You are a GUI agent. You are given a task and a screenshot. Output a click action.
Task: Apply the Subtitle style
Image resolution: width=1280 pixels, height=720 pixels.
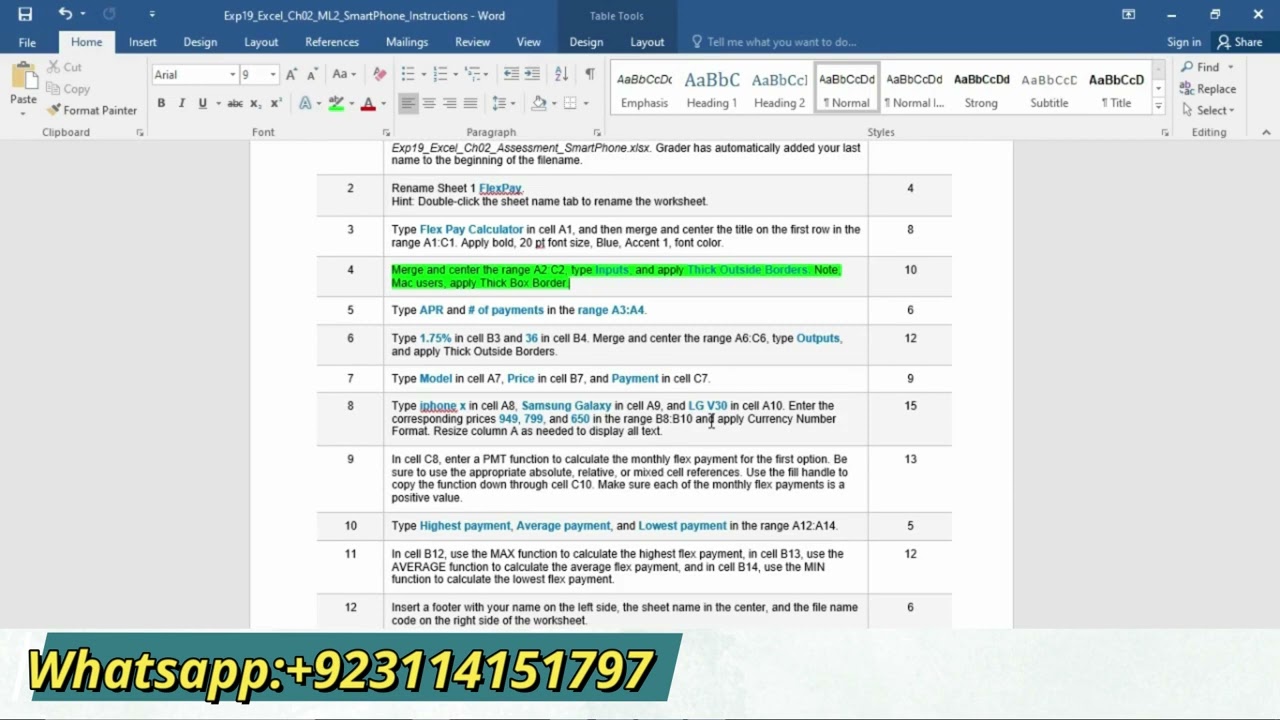pyautogui.click(x=1049, y=90)
